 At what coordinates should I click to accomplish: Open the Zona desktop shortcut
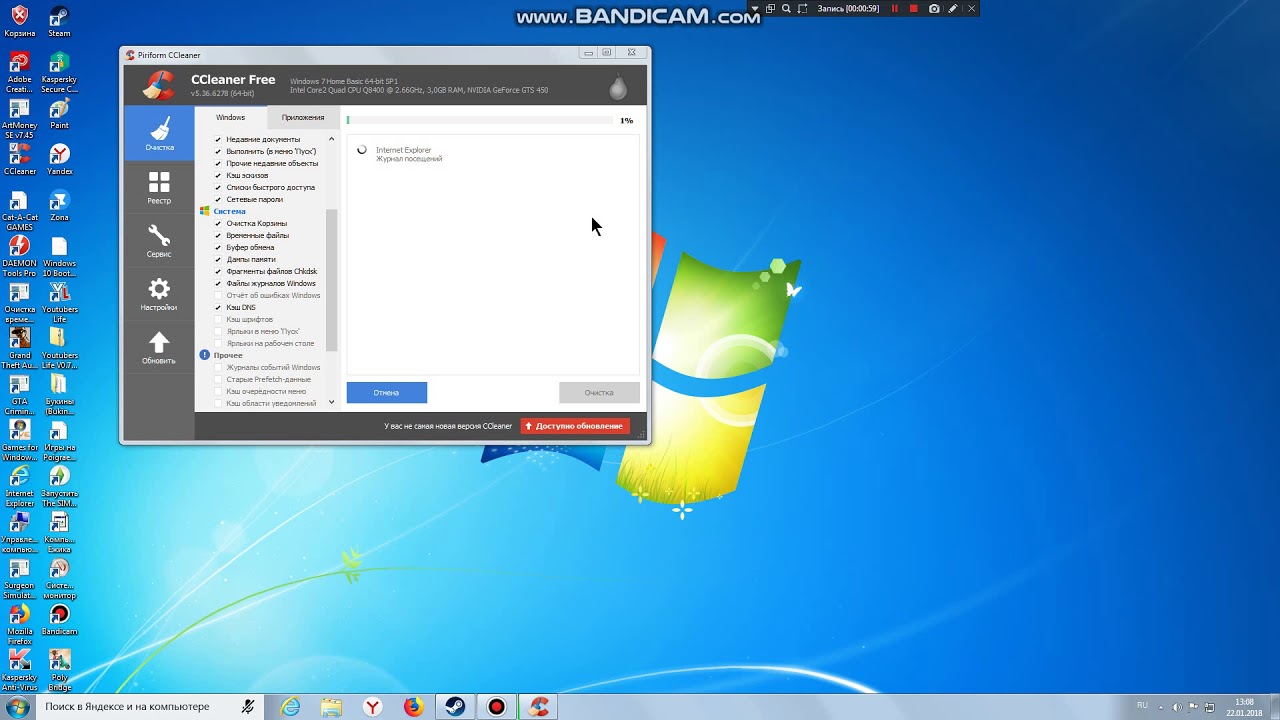59,206
